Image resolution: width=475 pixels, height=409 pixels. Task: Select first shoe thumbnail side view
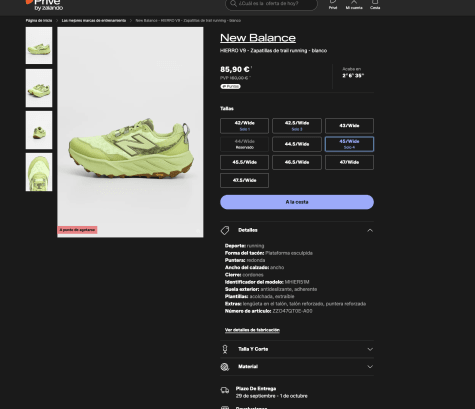[39, 46]
